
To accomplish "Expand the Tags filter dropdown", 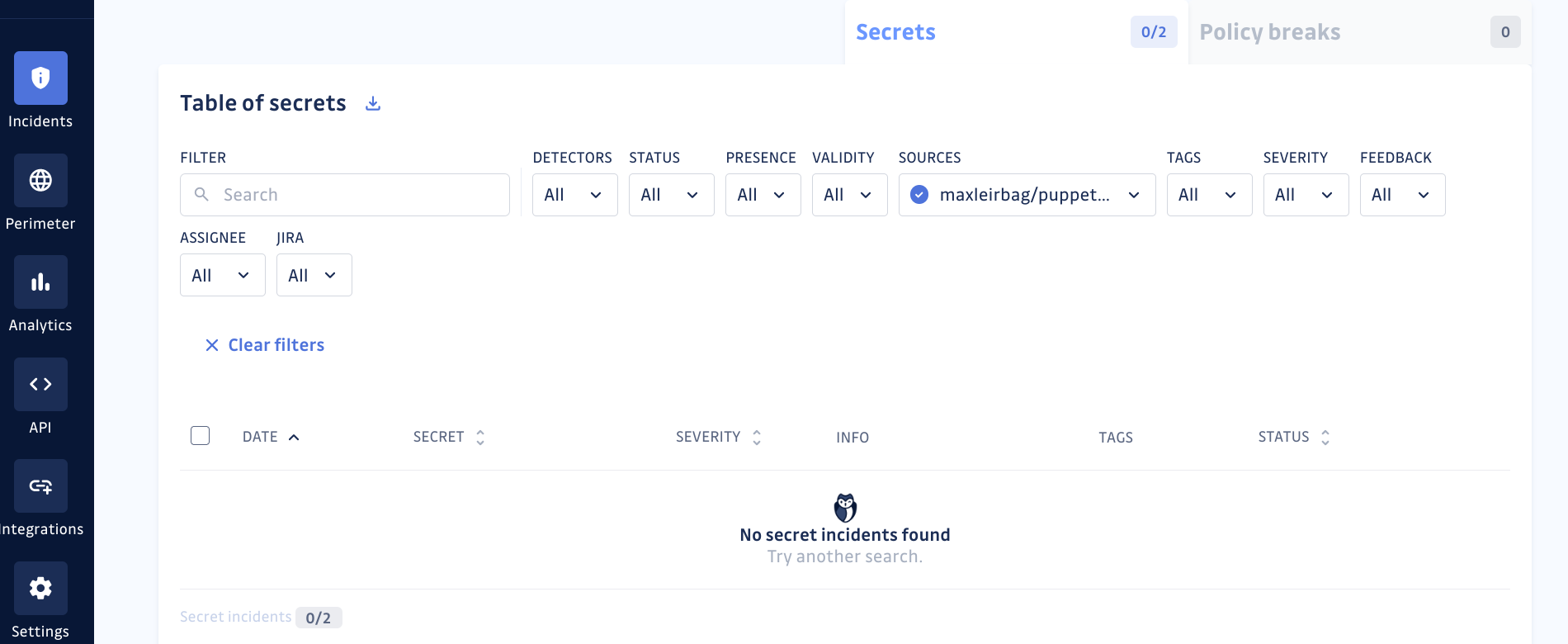I will pos(1210,195).
